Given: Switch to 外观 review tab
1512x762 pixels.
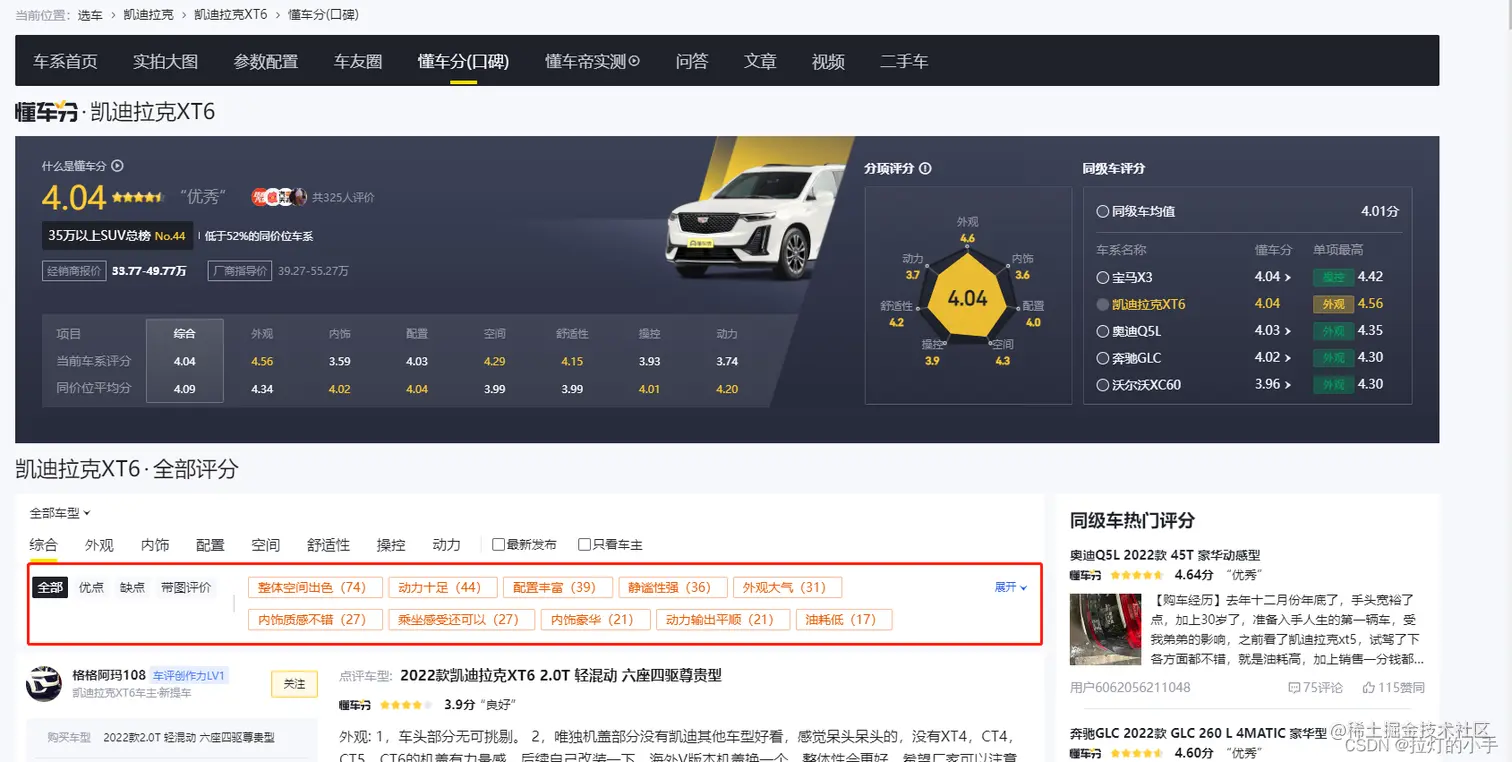Looking at the screenshot, I should click(x=99, y=545).
